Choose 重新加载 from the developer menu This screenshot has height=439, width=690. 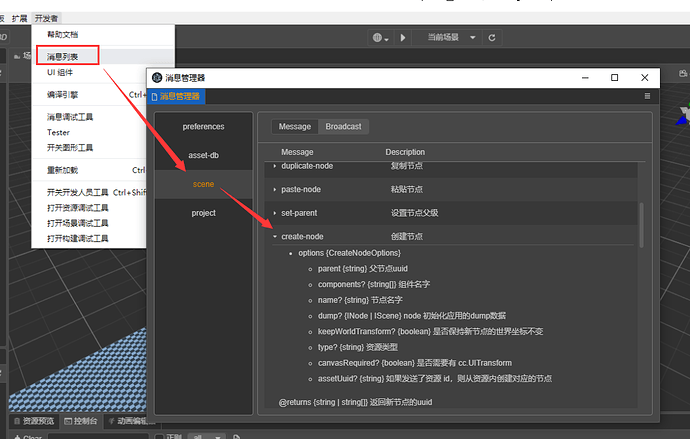pyautogui.click(x=62, y=170)
